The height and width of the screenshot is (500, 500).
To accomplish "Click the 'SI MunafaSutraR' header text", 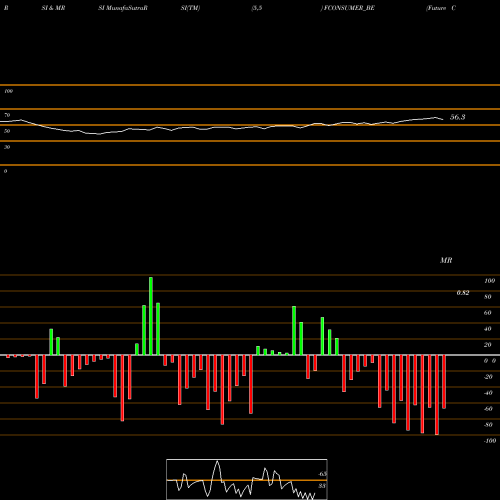I will (x=123, y=8).
